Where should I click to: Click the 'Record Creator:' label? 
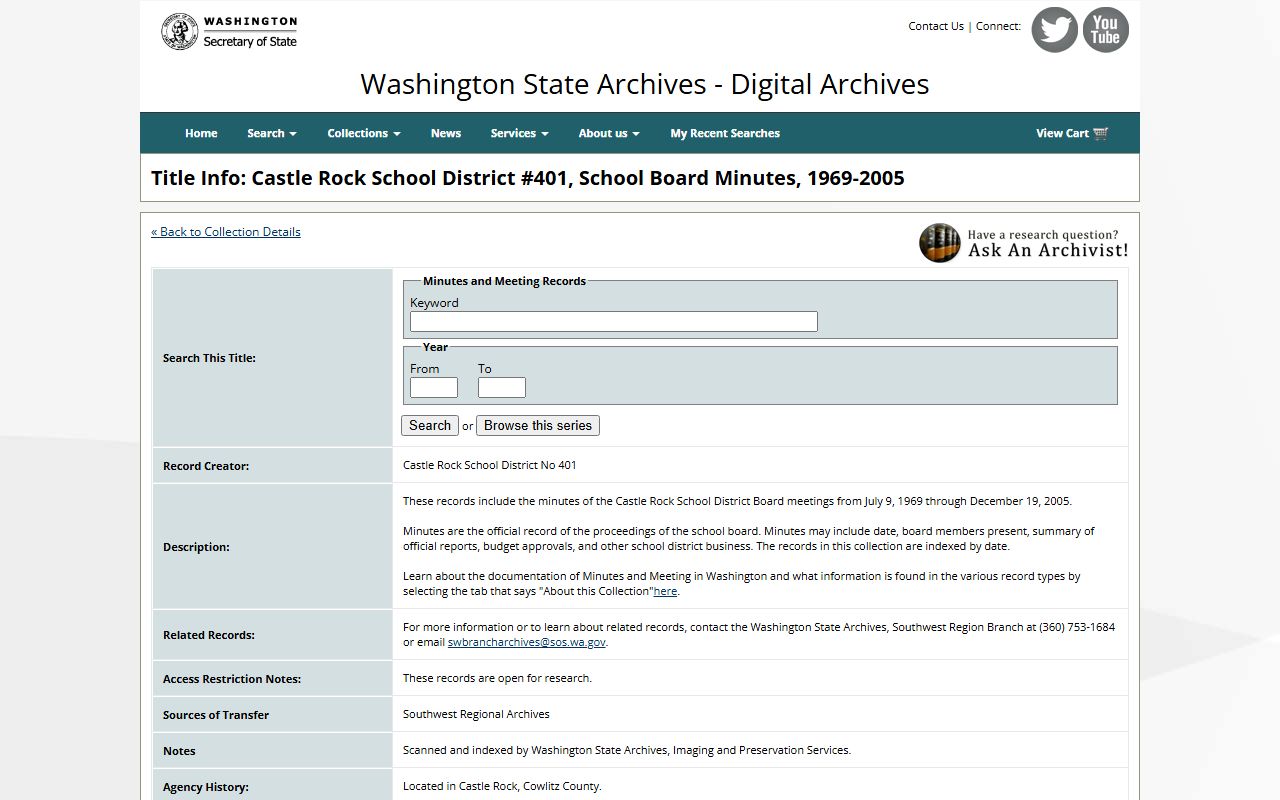click(206, 466)
